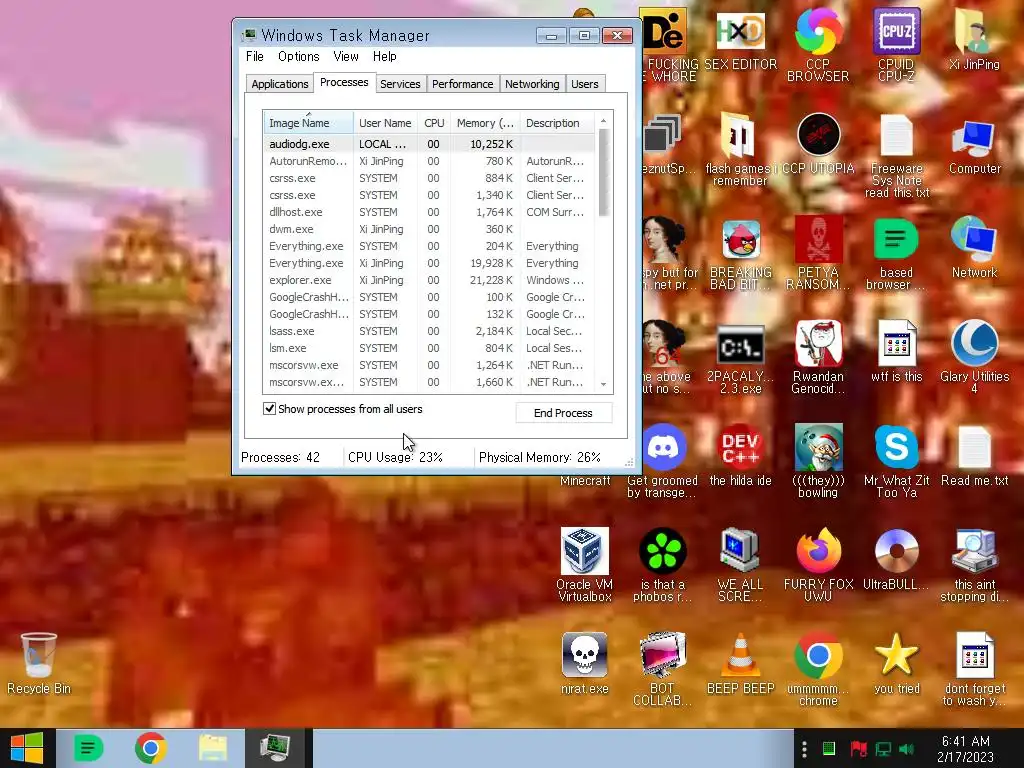1024x768 pixels.
Task: Switch to the Services tab
Action: 400,84
